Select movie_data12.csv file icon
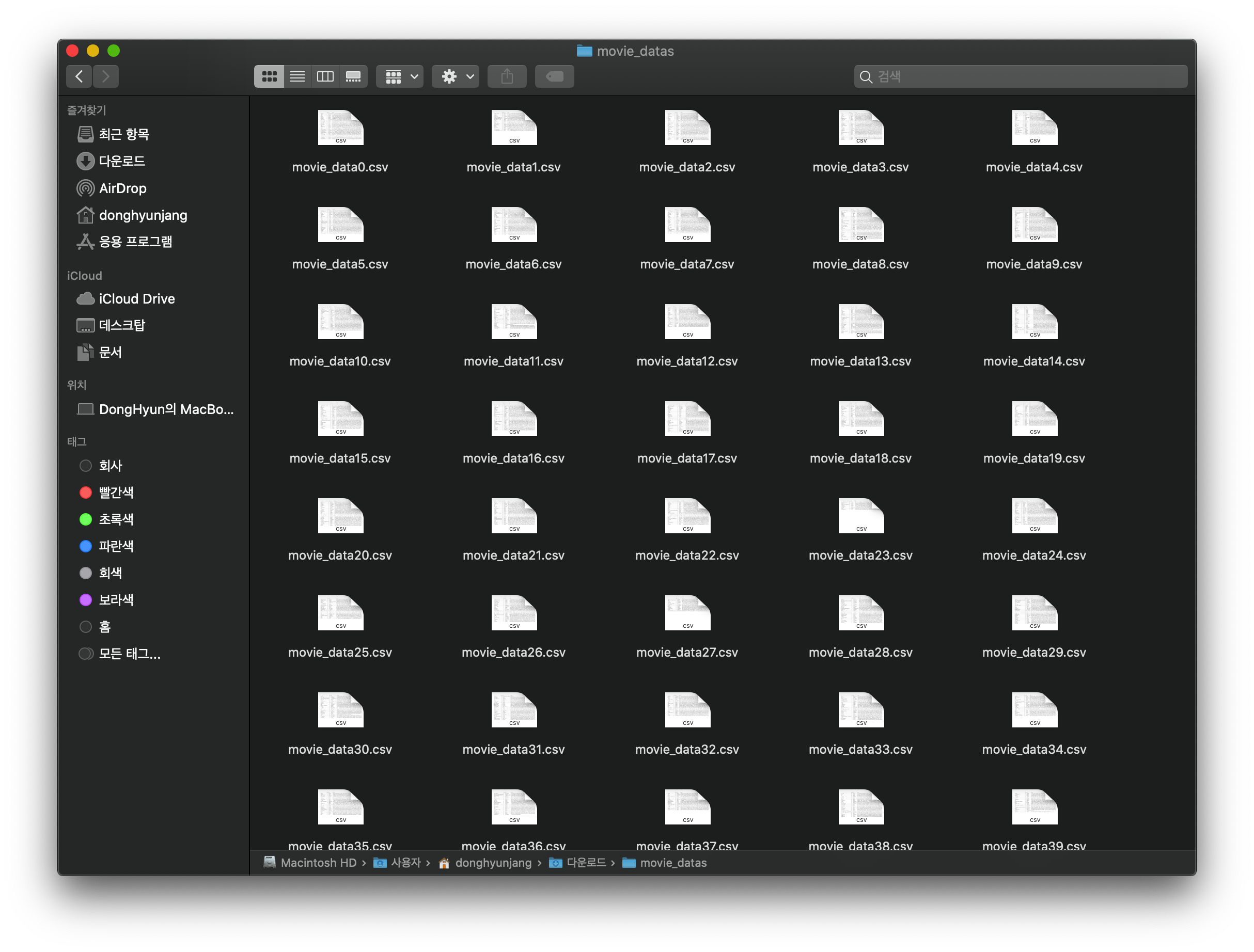This screenshot has width=1254, height=952. tap(687, 322)
